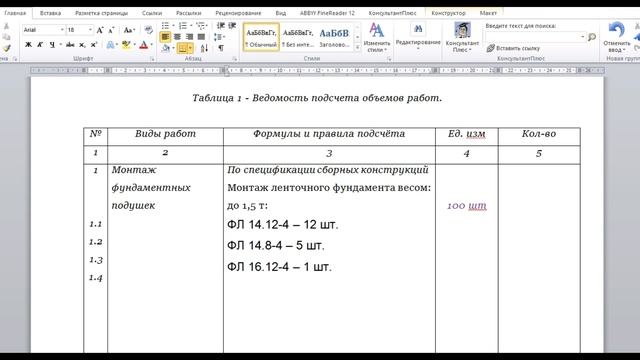Expand the font color arrow
The height and width of the screenshot is (360, 640).
pos(151,44)
